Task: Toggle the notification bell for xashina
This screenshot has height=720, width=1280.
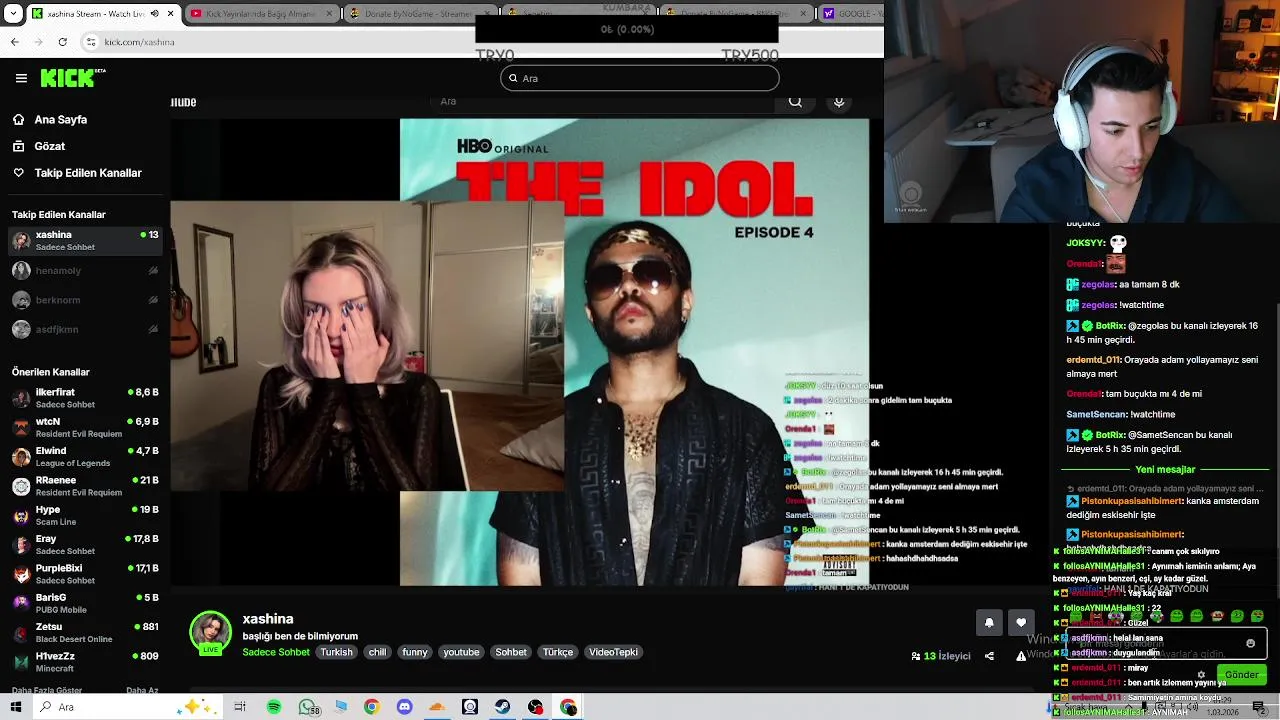Action: (x=989, y=622)
